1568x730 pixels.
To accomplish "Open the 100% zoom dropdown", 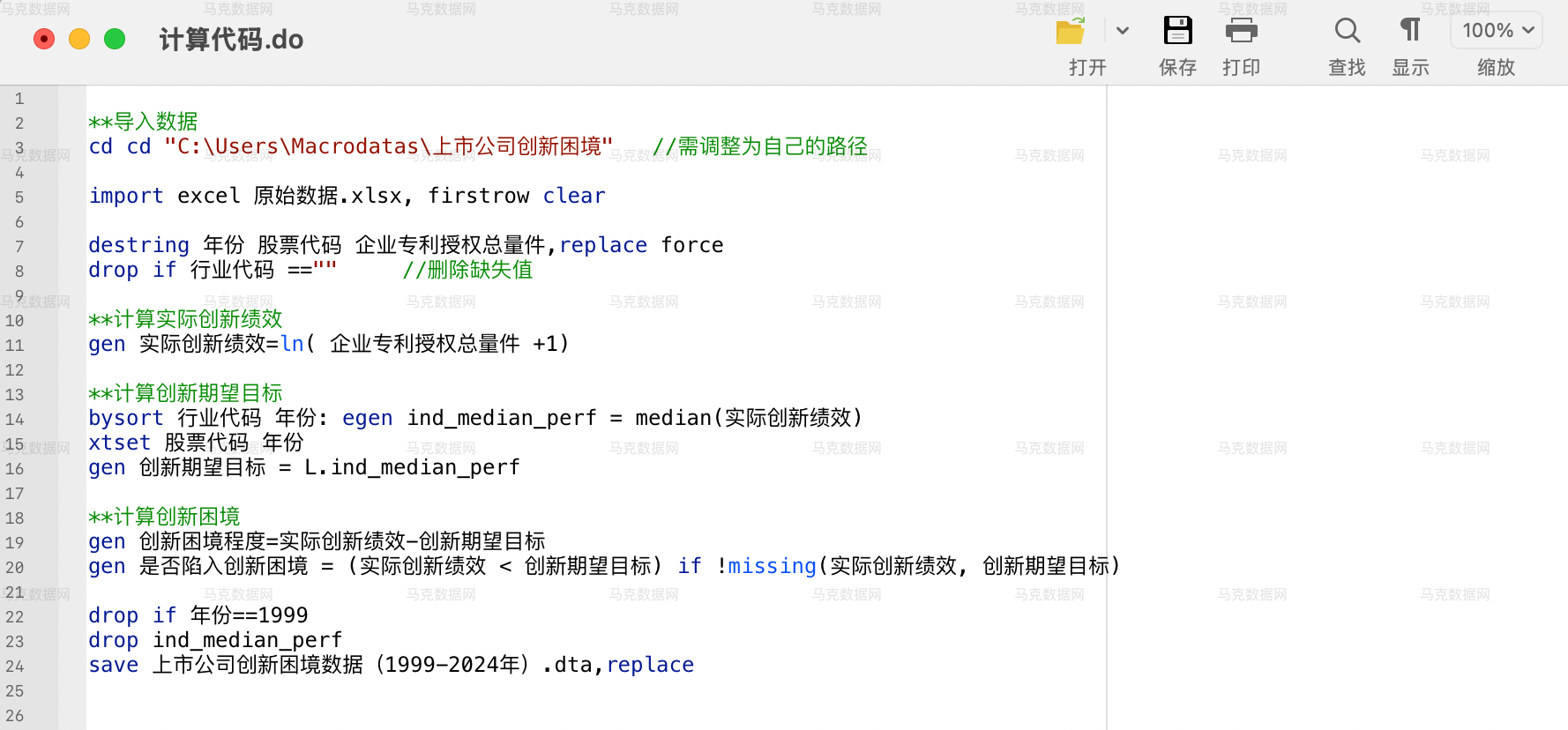I will point(1497,31).
